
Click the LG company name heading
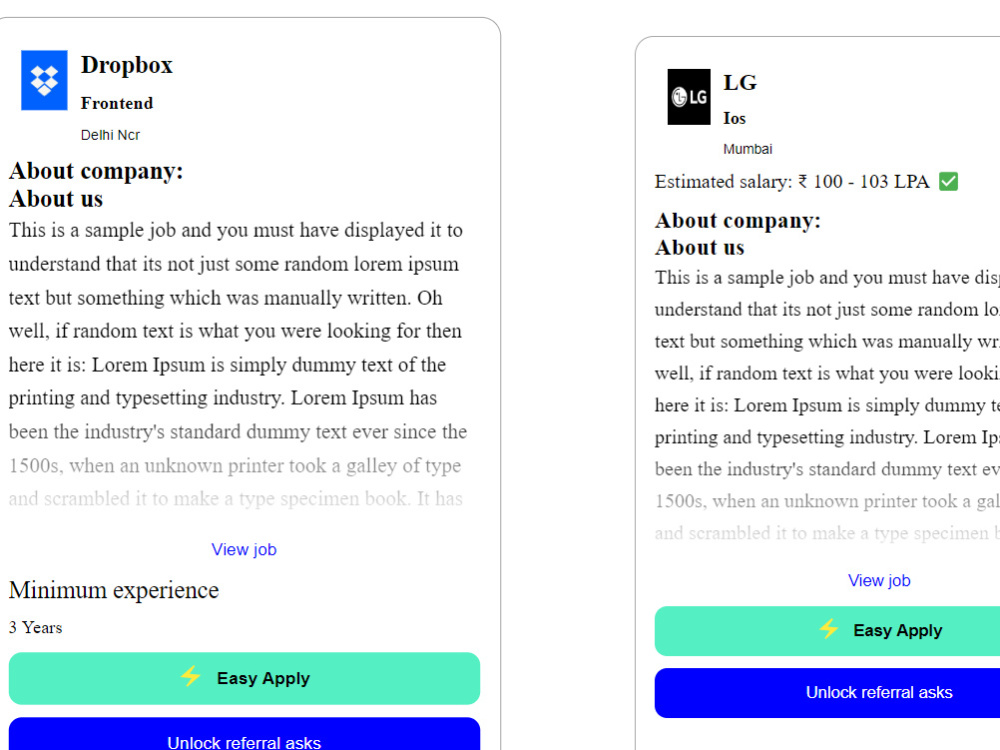tap(740, 83)
